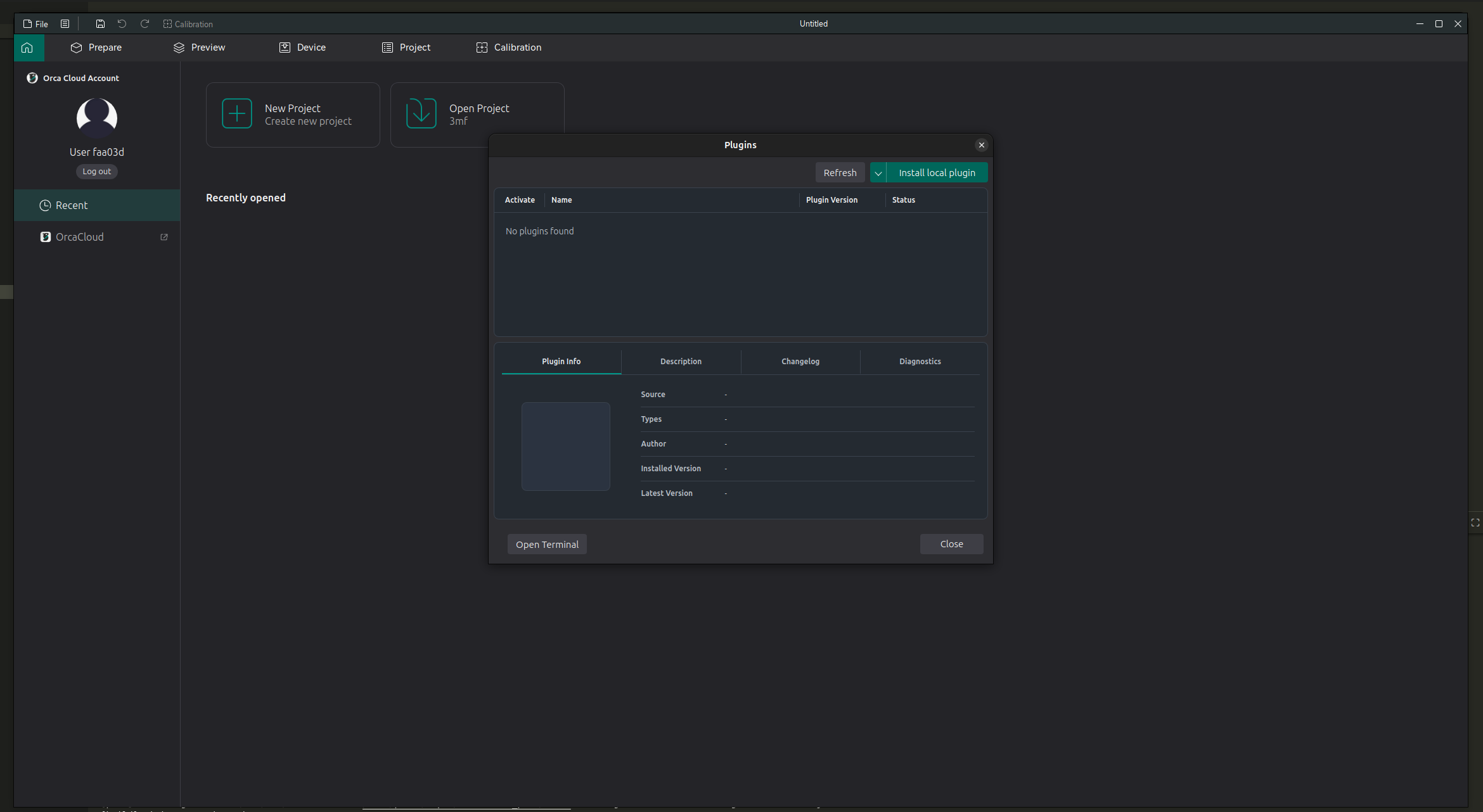Expand the install plugin dropdown arrow
Viewport: 1483px width, 812px height.
[x=878, y=173]
